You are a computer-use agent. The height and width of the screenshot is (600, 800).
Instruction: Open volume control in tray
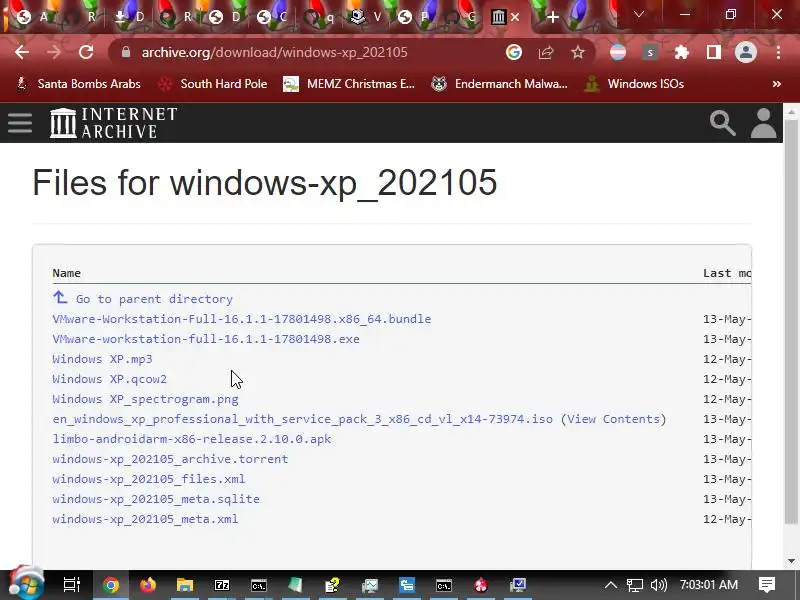point(659,585)
